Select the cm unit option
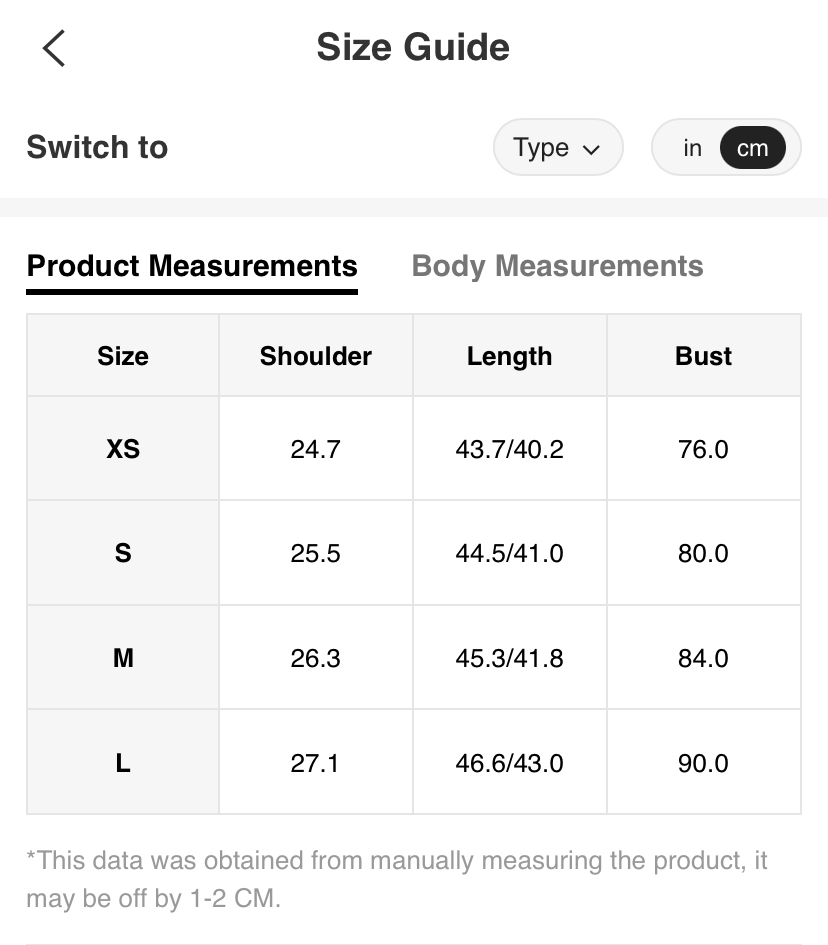The height and width of the screenshot is (945, 828). (x=752, y=148)
